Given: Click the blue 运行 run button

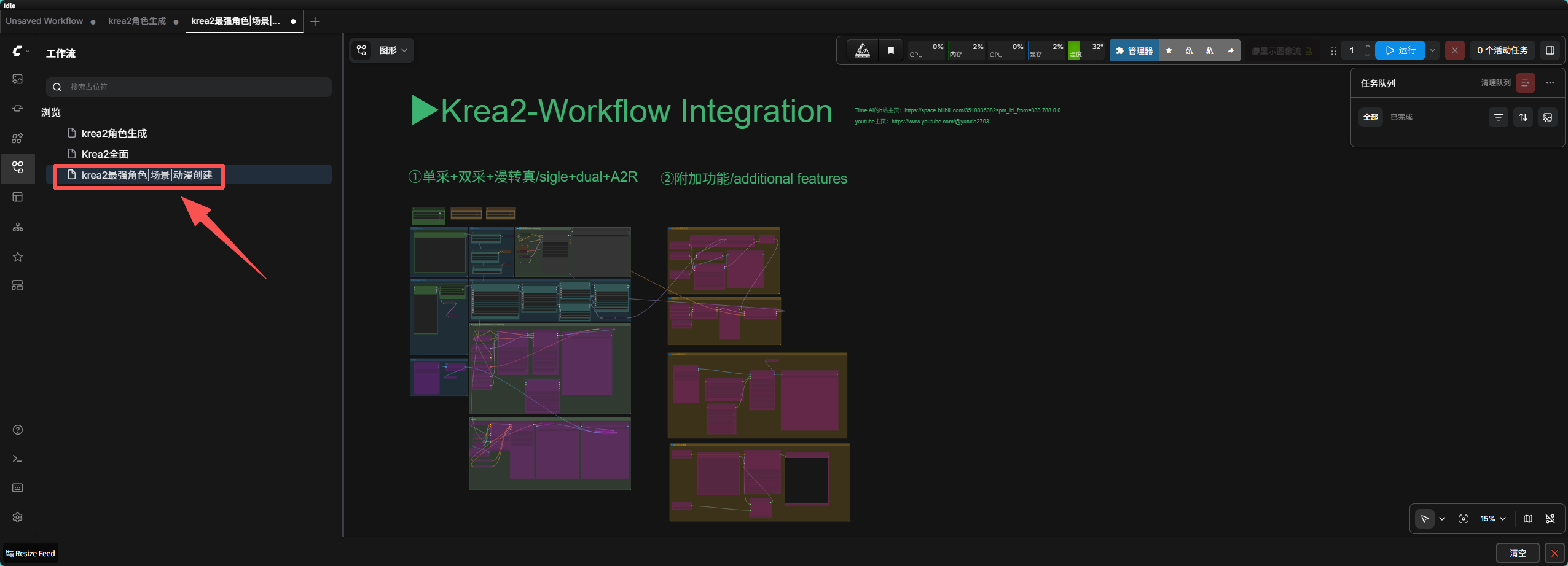Looking at the screenshot, I should pos(1400,51).
